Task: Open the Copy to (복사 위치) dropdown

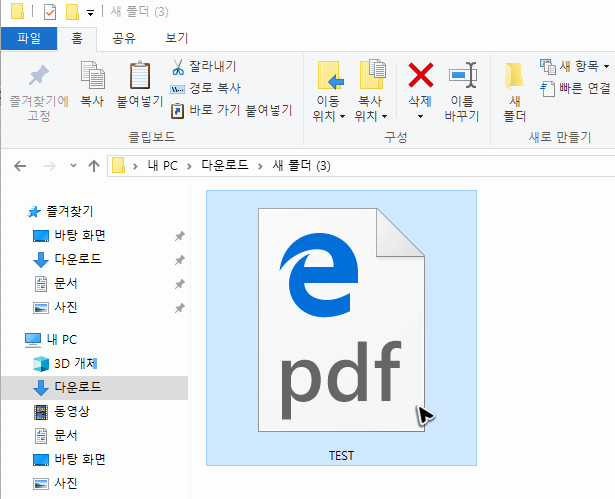Action: point(371,91)
